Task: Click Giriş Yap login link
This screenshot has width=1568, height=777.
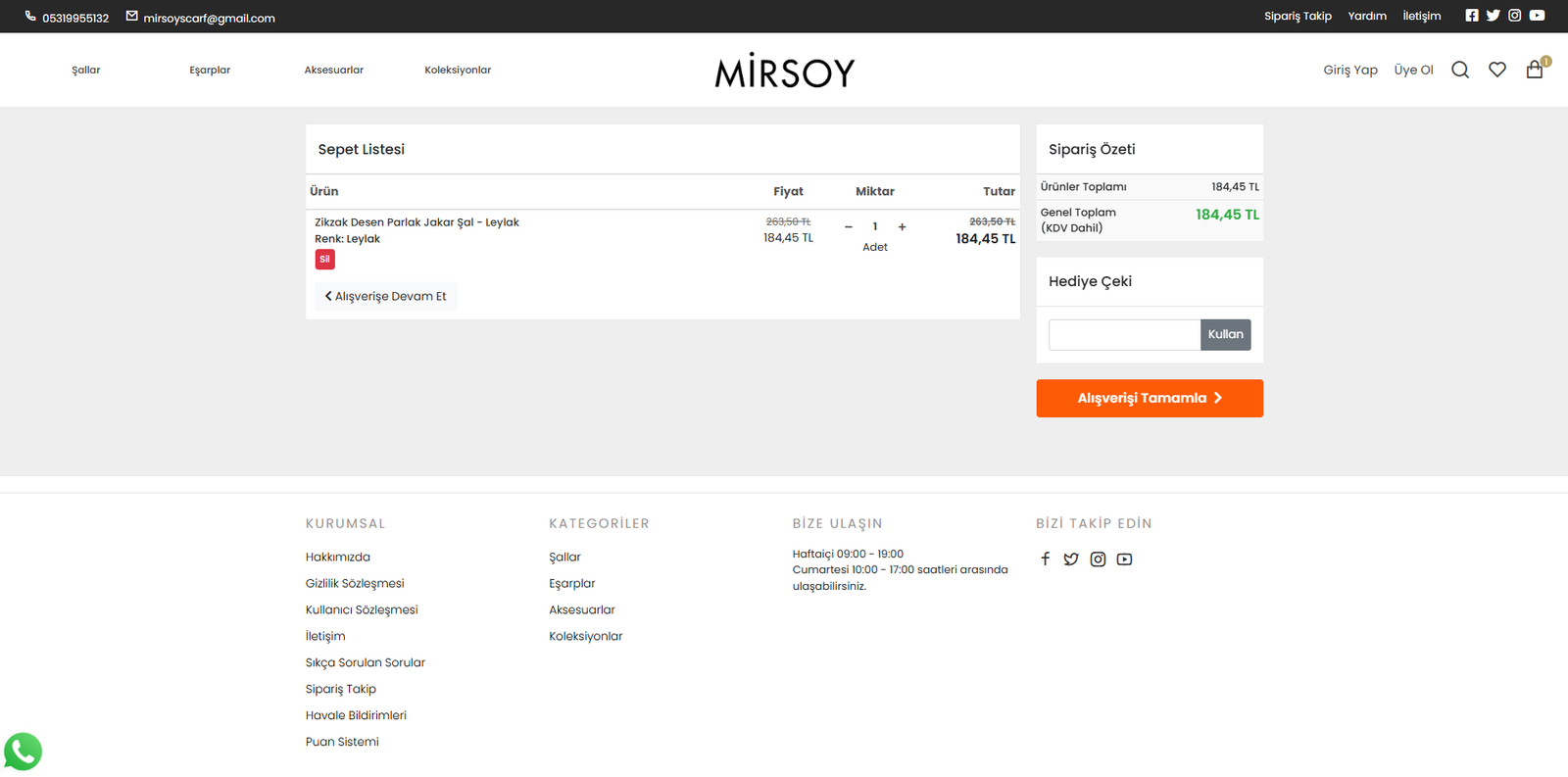Action: coord(1349,71)
